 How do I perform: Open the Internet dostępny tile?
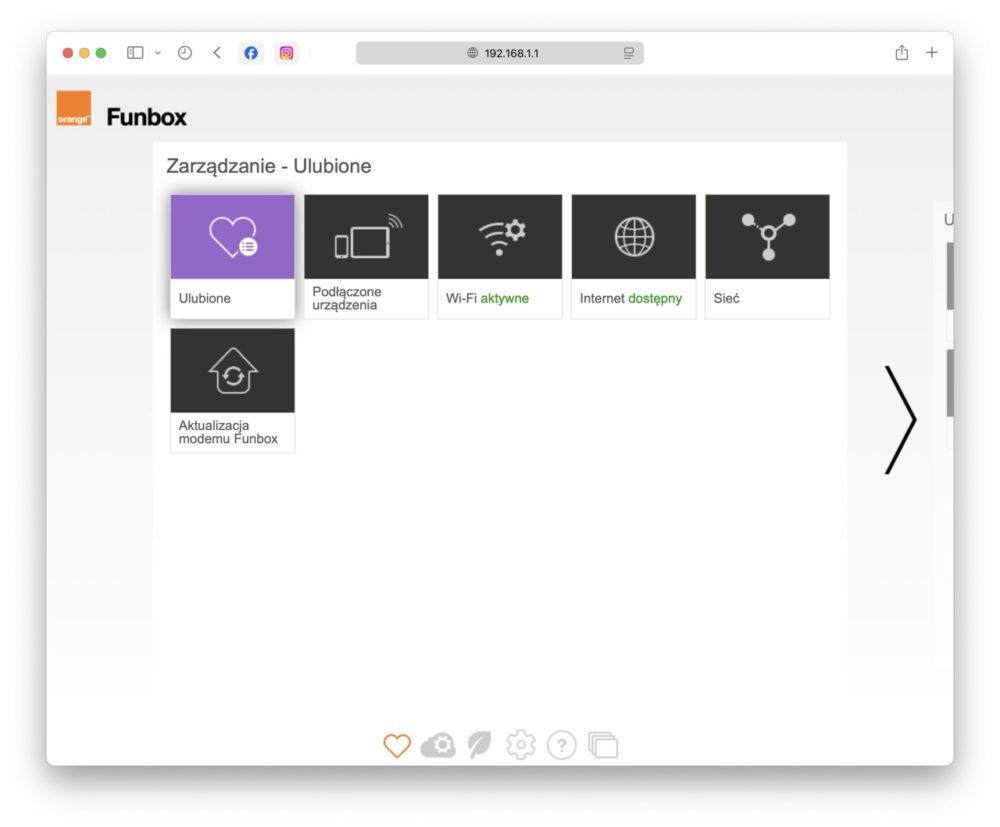(x=633, y=256)
